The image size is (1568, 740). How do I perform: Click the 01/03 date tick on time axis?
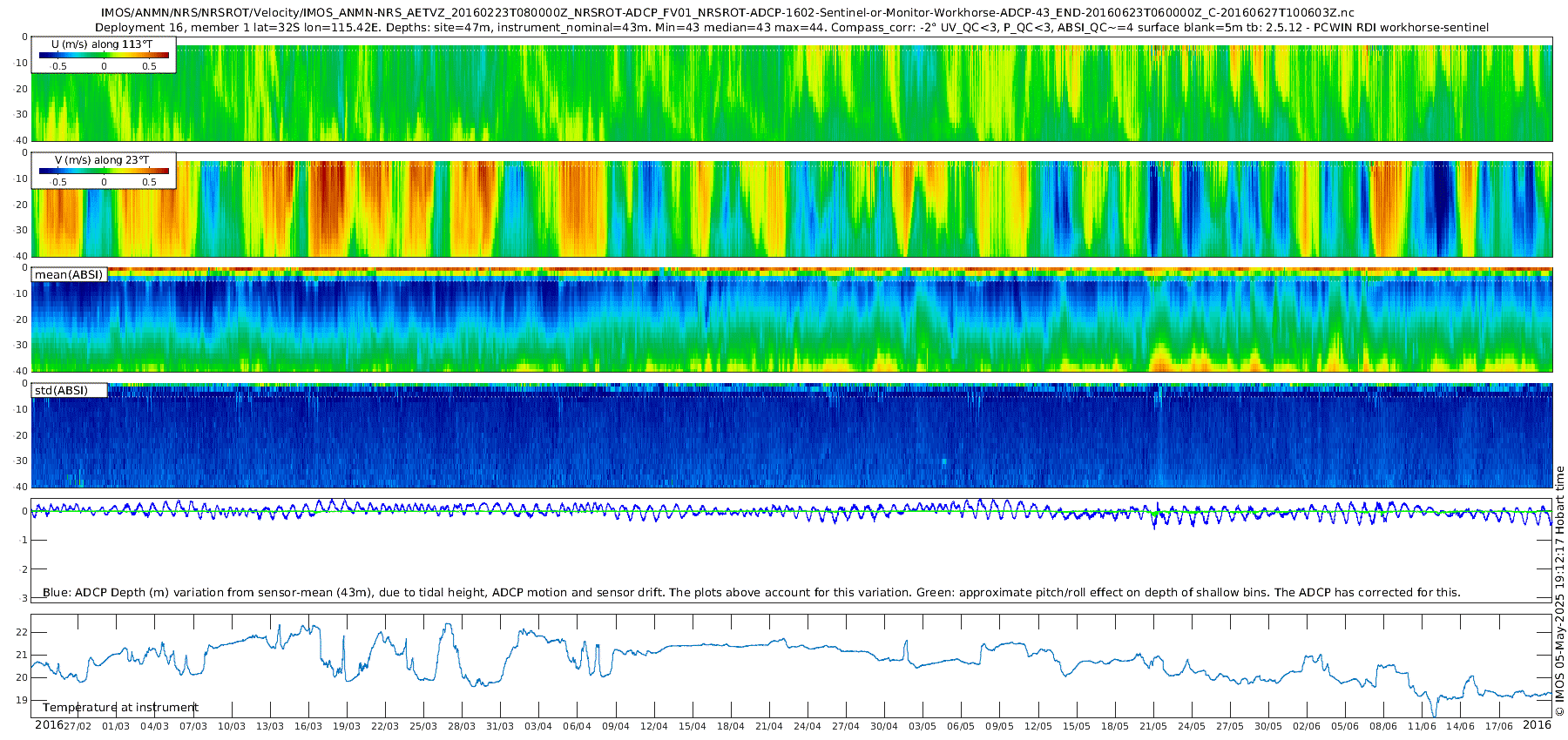pos(116,726)
